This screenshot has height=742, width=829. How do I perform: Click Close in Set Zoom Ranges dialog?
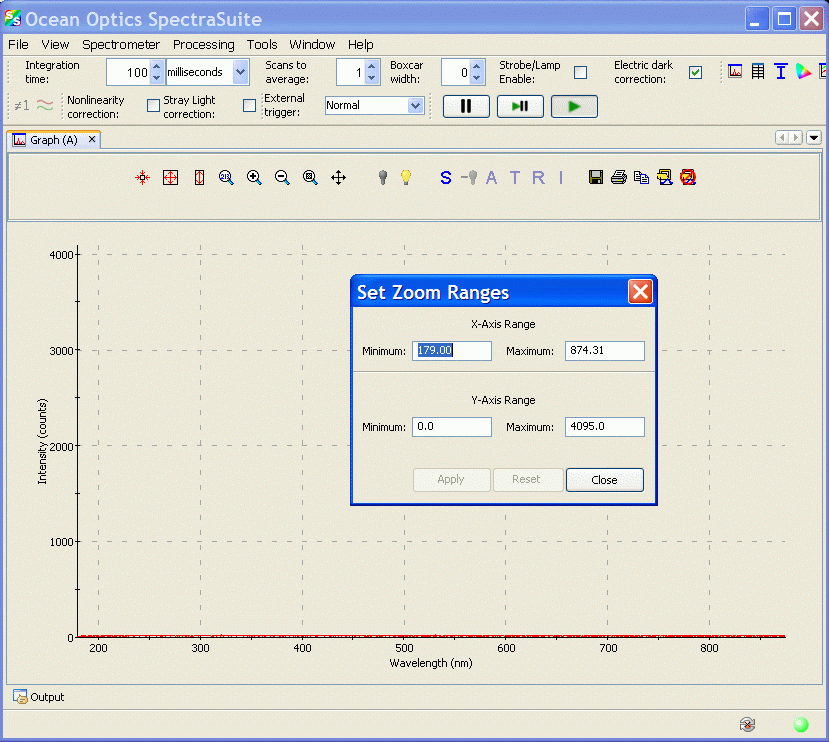[x=604, y=480]
